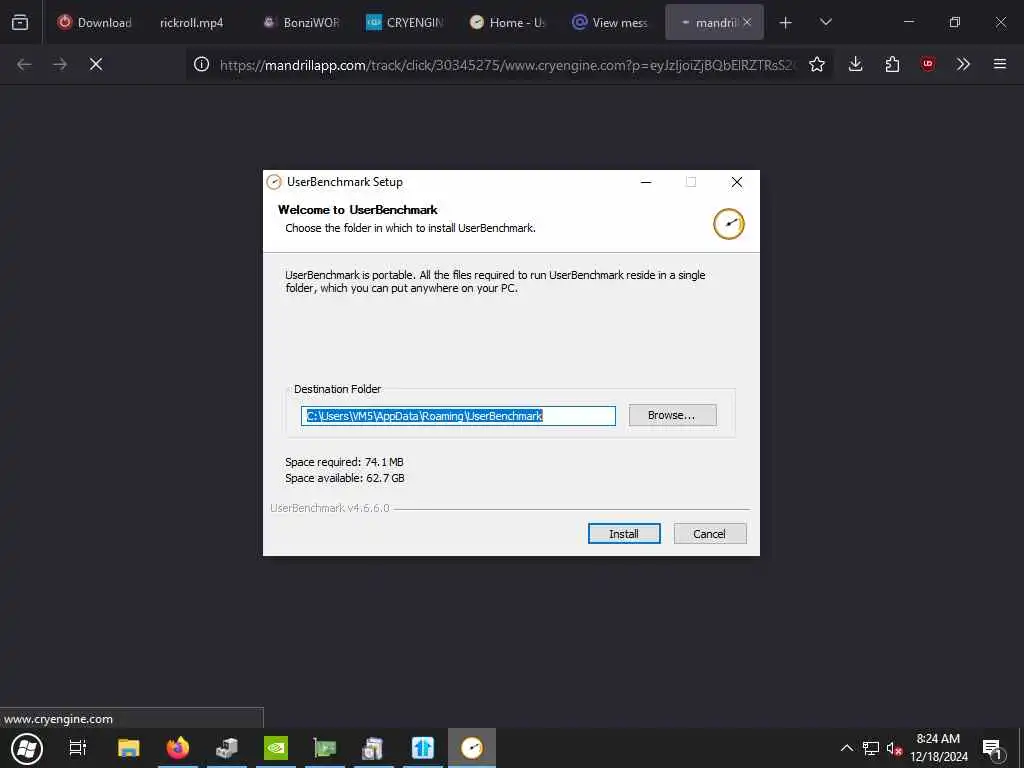
Task: Open network status tray icon
Action: point(871,748)
